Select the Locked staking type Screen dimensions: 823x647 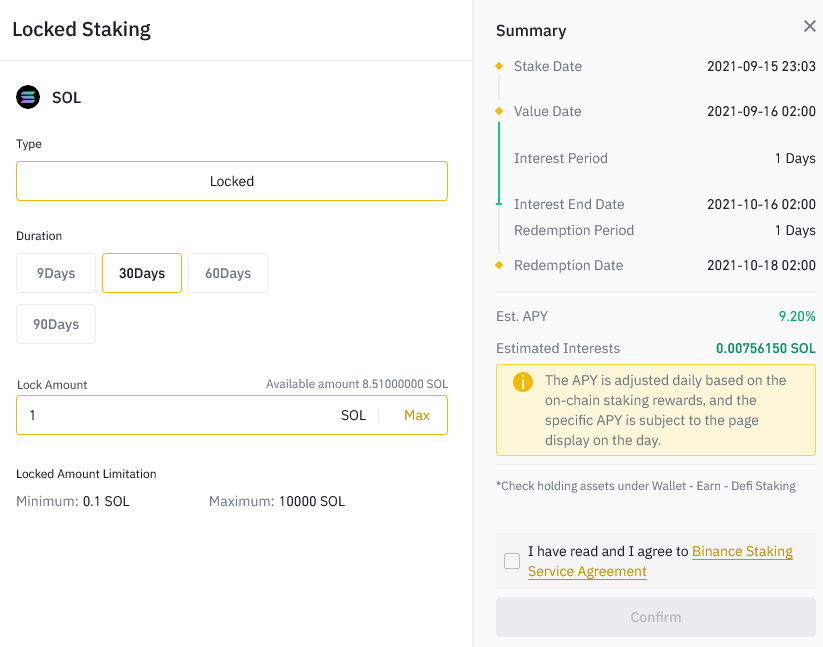[232, 181]
